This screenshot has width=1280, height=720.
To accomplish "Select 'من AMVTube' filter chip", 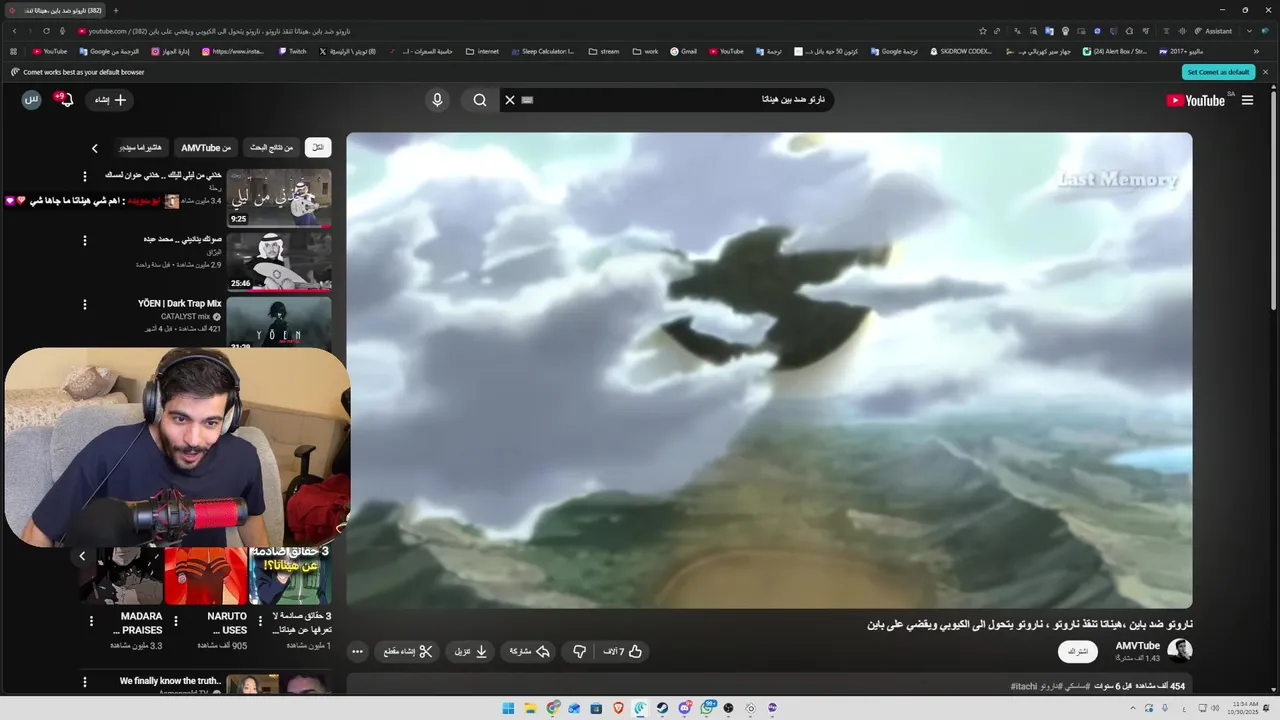I will tap(206, 148).
